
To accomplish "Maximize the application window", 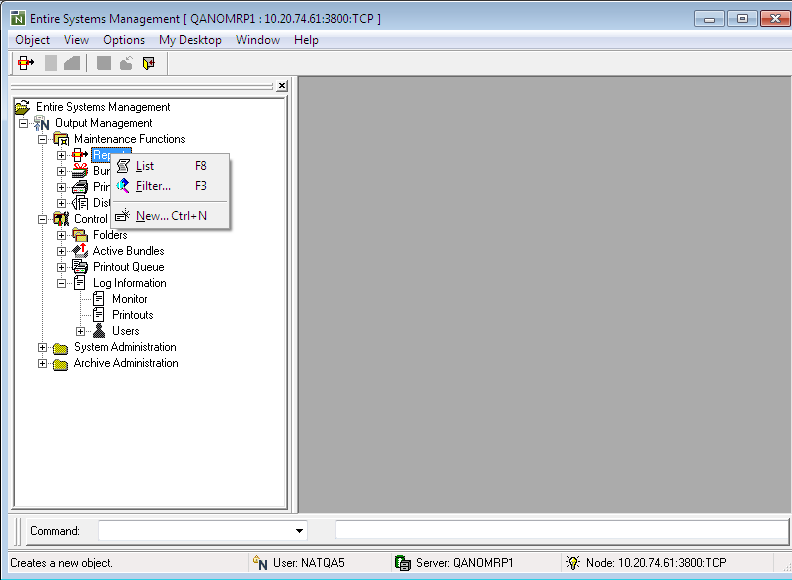I will point(742,19).
